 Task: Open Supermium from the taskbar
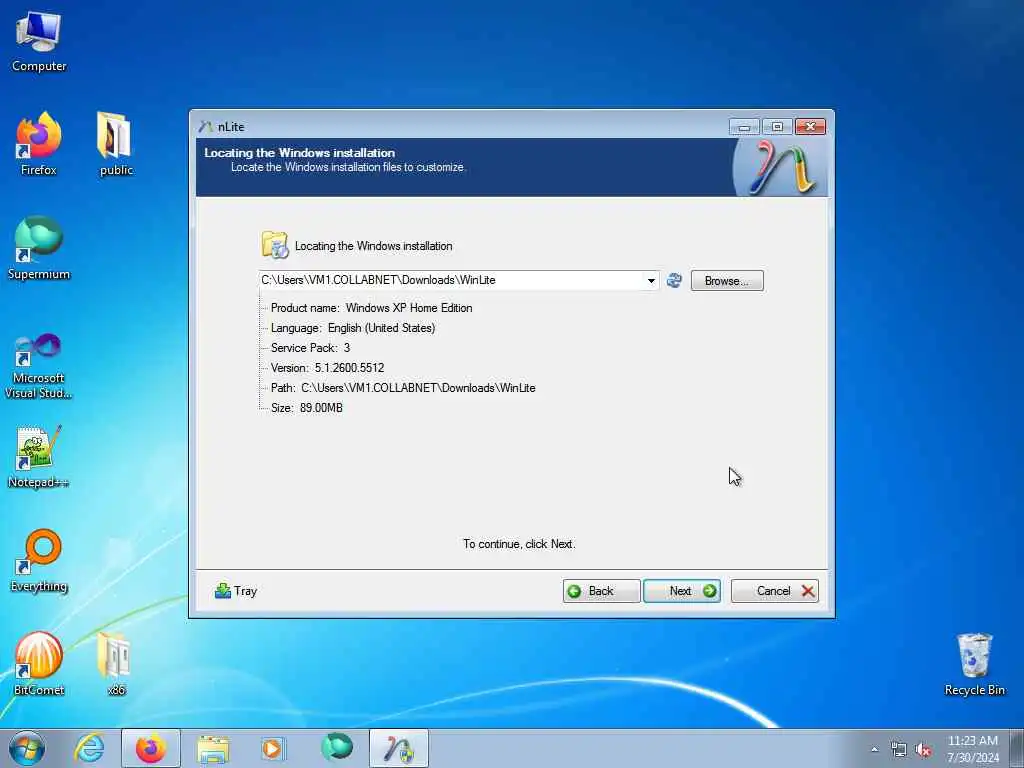pos(336,749)
